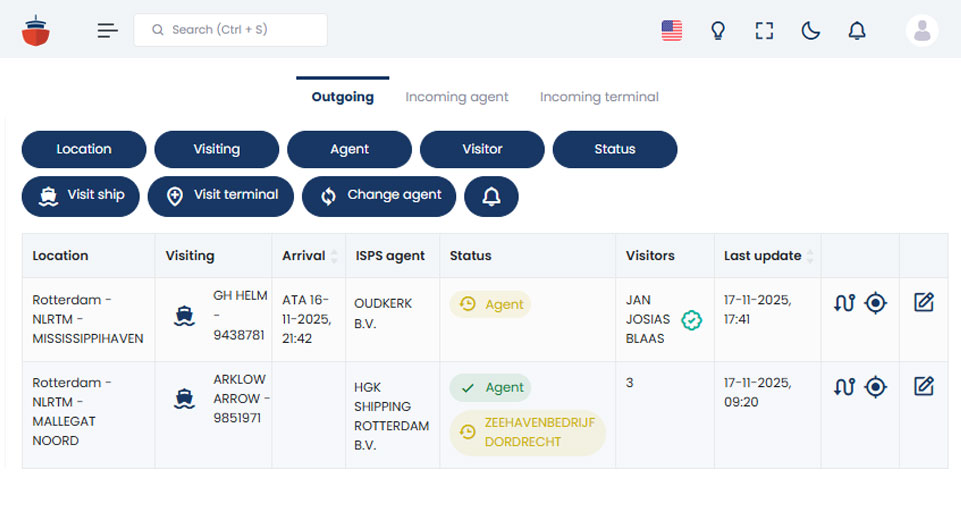This screenshot has height=523, width=961.
Task: Click the red ship logo
Action: [36, 30]
